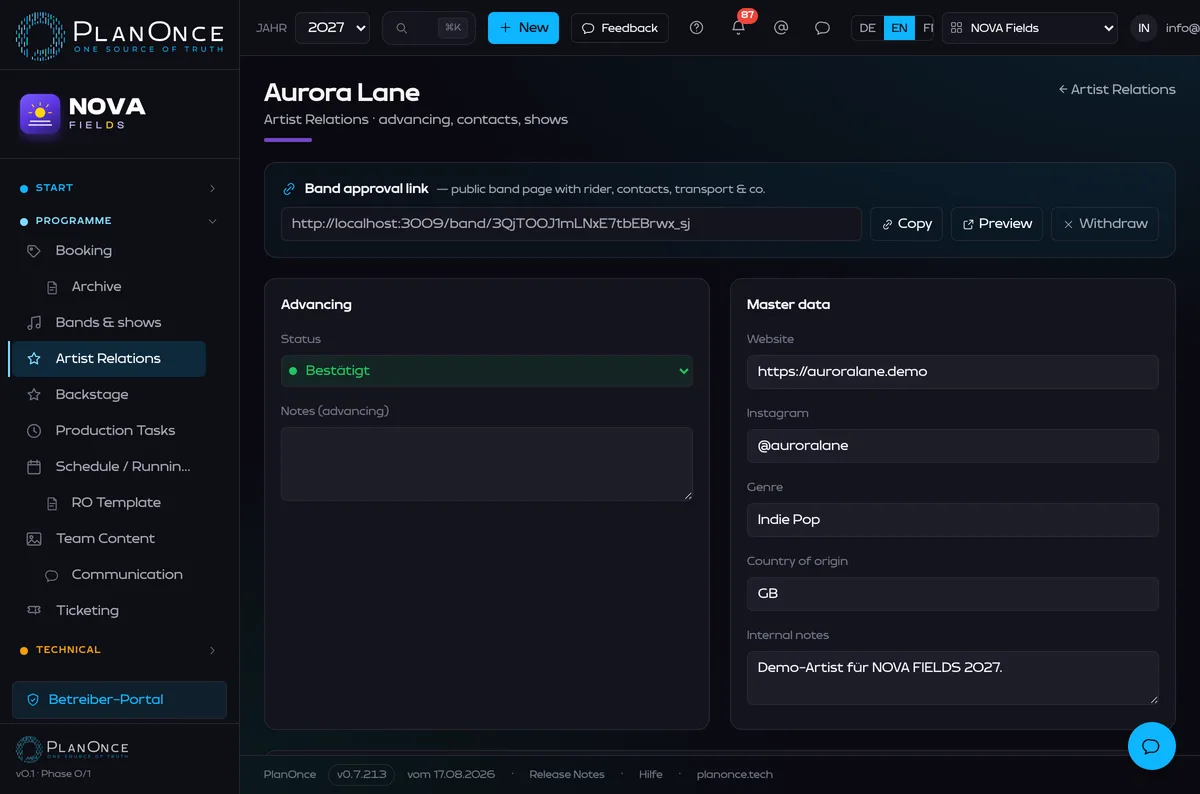Image resolution: width=1200 pixels, height=794 pixels.
Task: Click the Notes (advancing) textarea
Action: pos(487,464)
